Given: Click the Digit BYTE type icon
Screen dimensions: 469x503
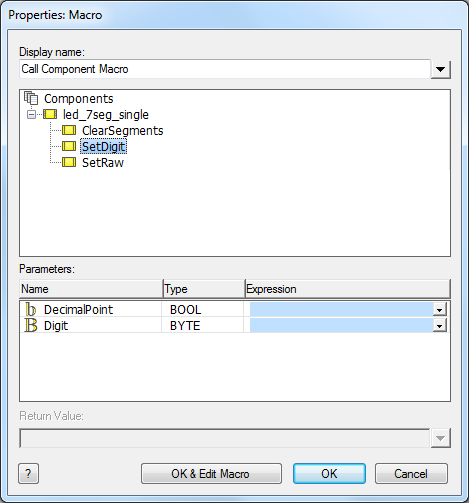Looking at the screenshot, I should click(31, 325).
